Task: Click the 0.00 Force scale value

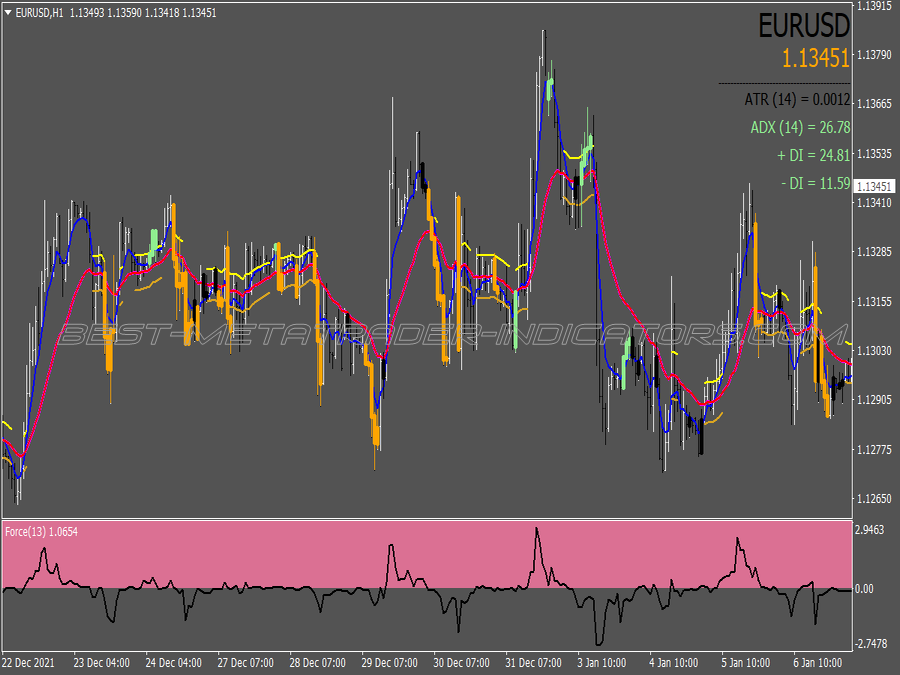Action: (x=864, y=589)
